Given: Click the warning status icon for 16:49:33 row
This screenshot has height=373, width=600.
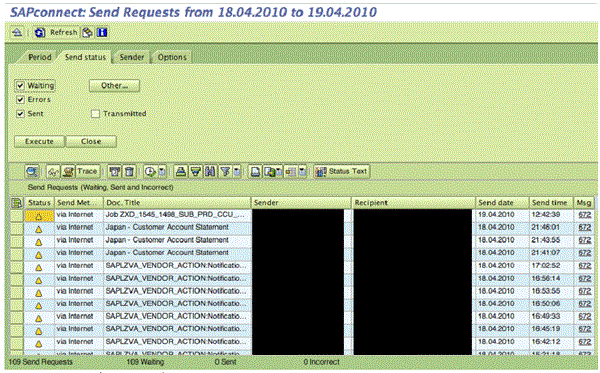Looking at the screenshot, I should coord(39,318).
